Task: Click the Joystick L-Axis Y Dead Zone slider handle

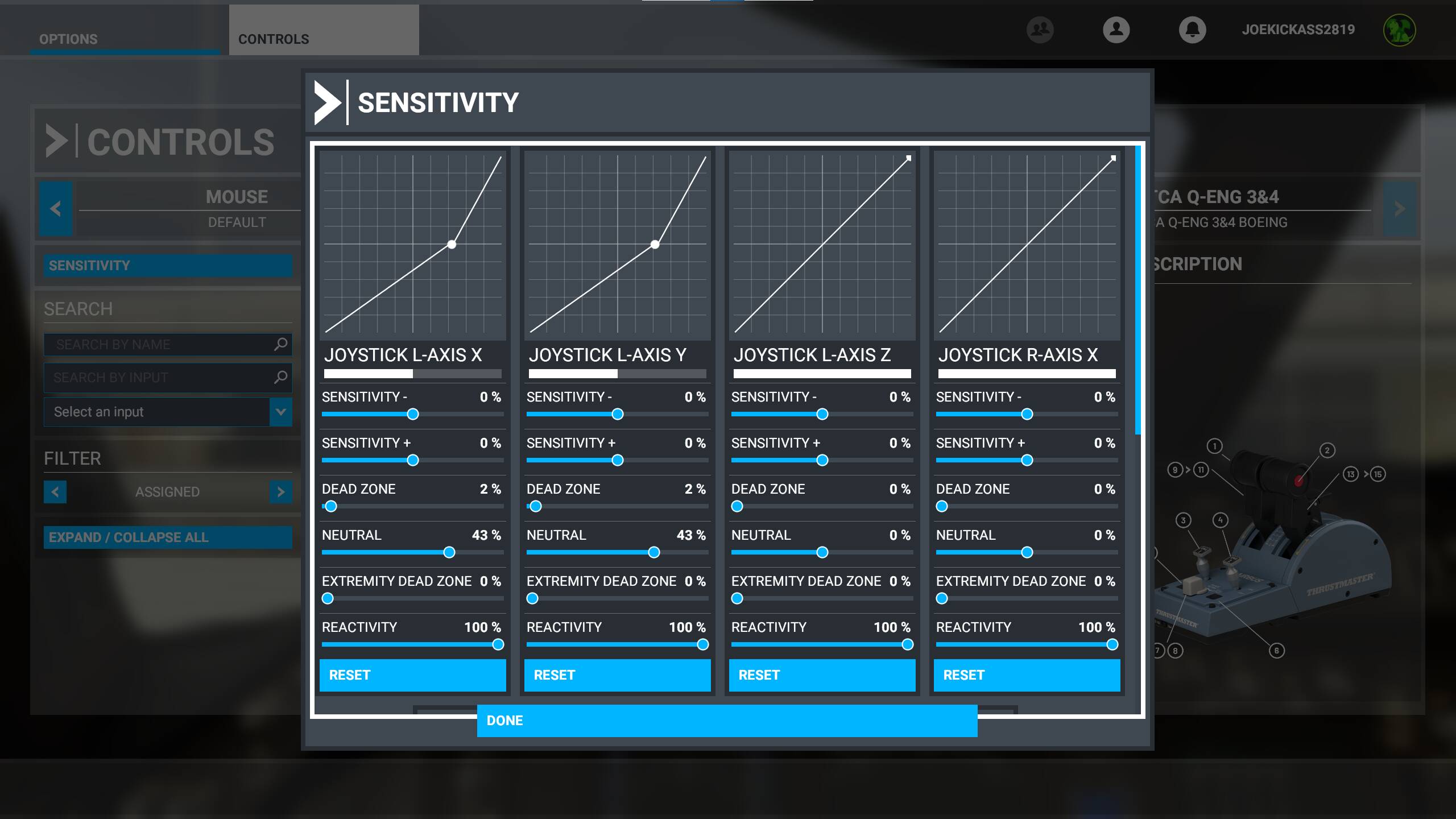Action: tap(535, 506)
